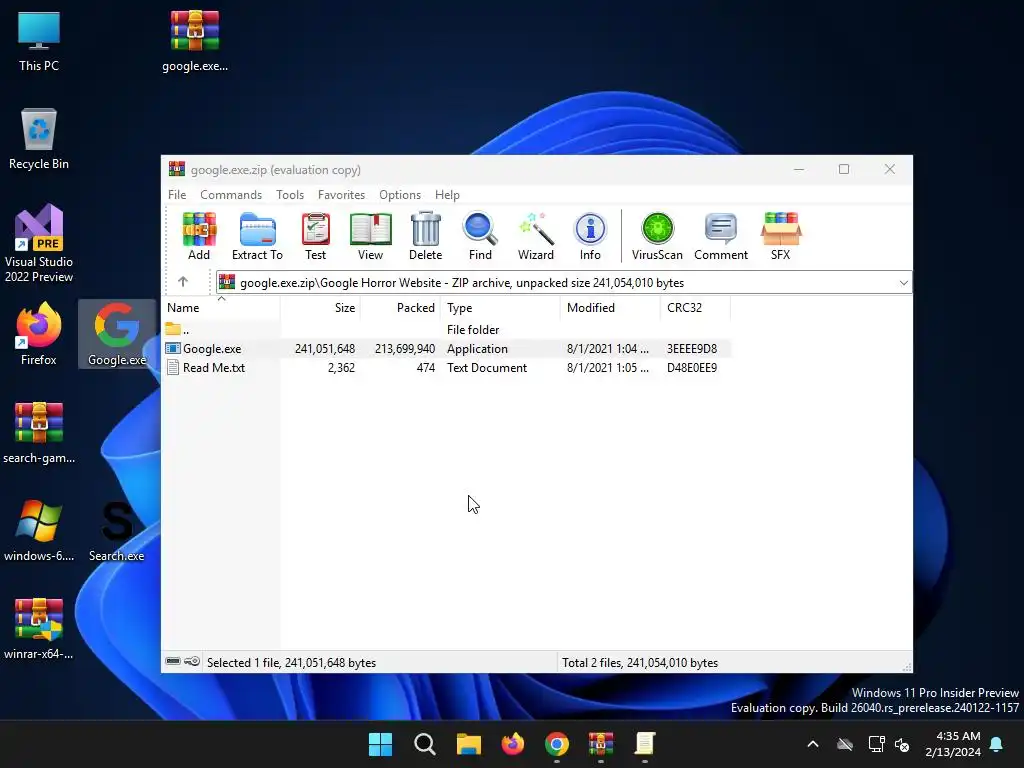Select the windows-6... desktop icon

[x=39, y=531]
